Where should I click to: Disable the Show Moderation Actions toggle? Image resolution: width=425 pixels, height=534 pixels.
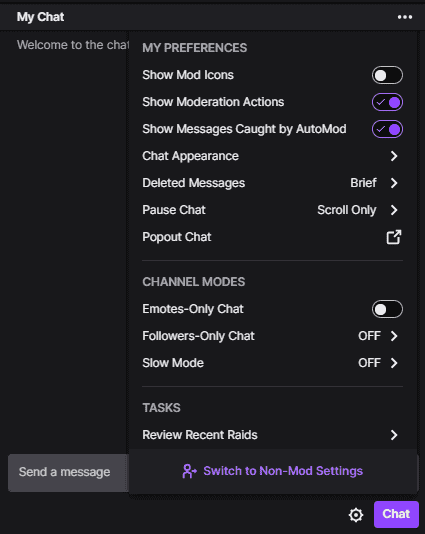pos(387,102)
